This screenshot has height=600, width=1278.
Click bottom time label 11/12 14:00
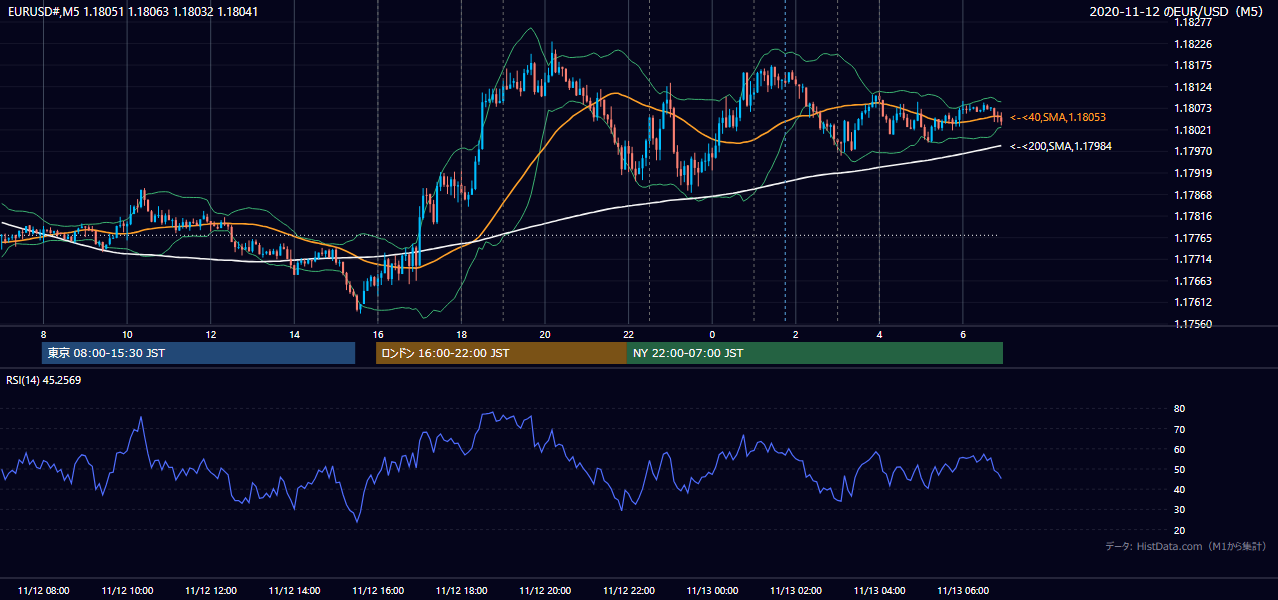click(x=294, y=591)
